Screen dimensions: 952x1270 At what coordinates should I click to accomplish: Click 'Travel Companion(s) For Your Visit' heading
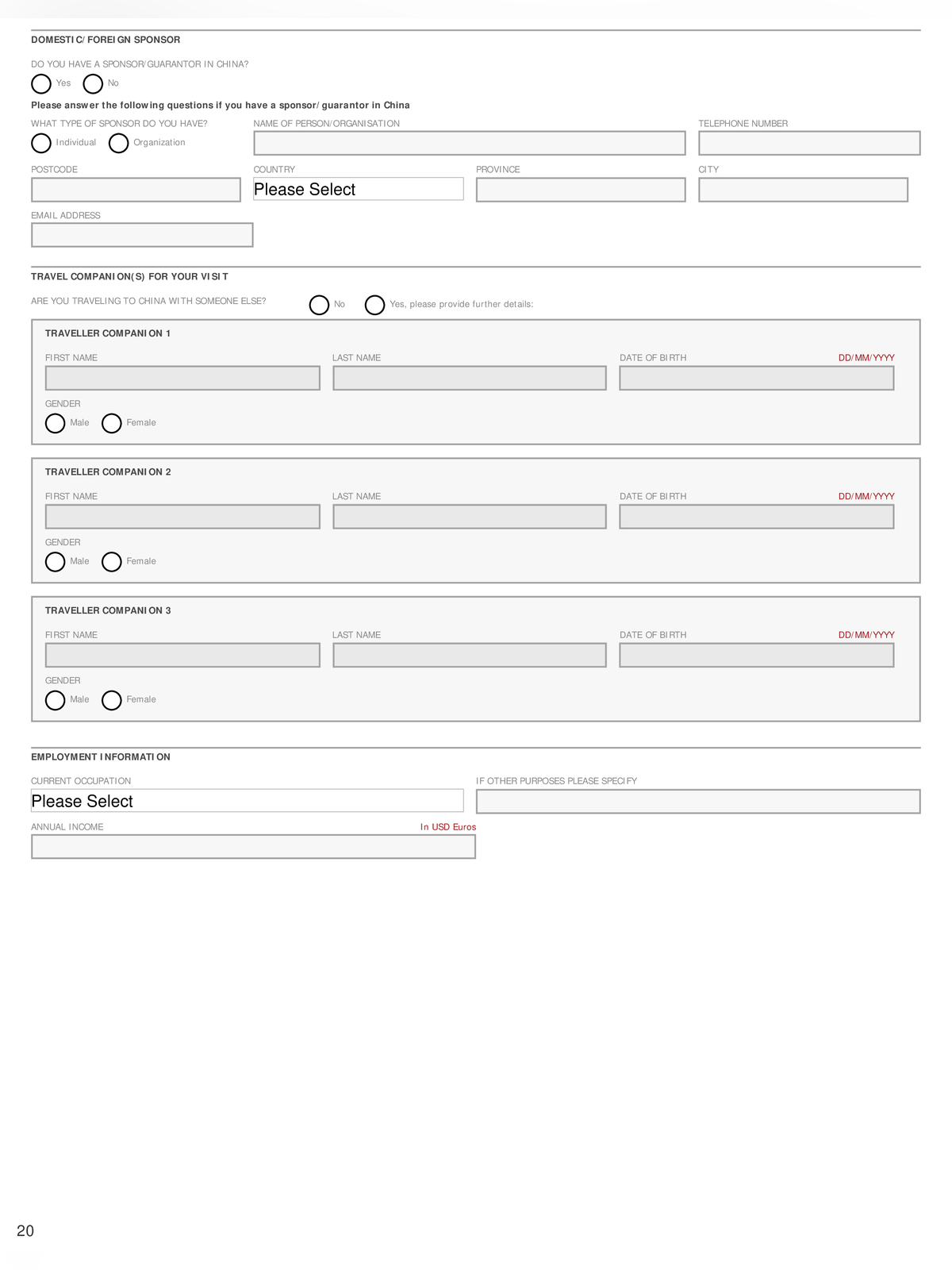[x=129, y=277]
